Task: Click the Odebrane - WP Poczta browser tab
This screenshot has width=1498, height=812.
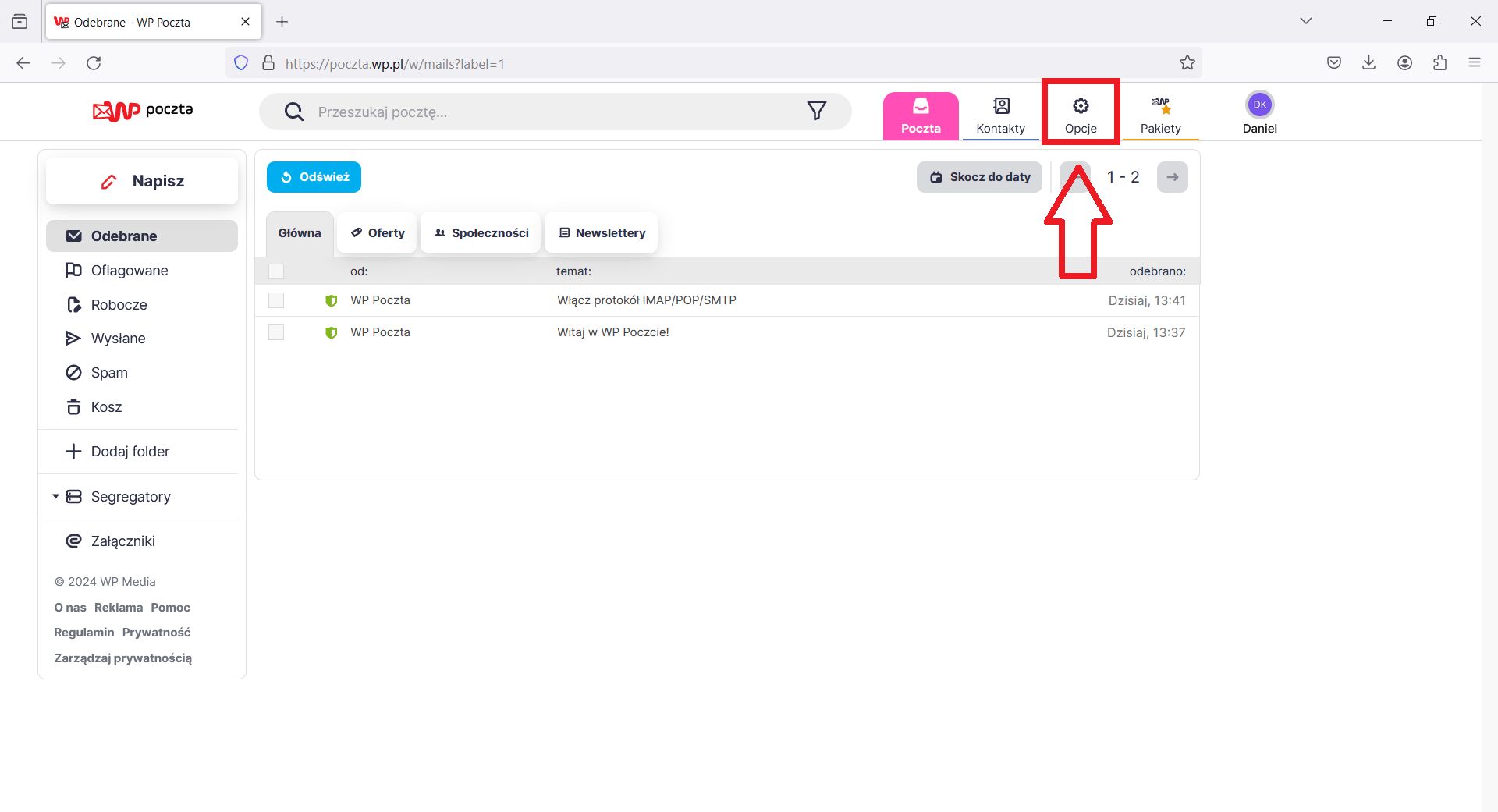Action: point(154,22)
